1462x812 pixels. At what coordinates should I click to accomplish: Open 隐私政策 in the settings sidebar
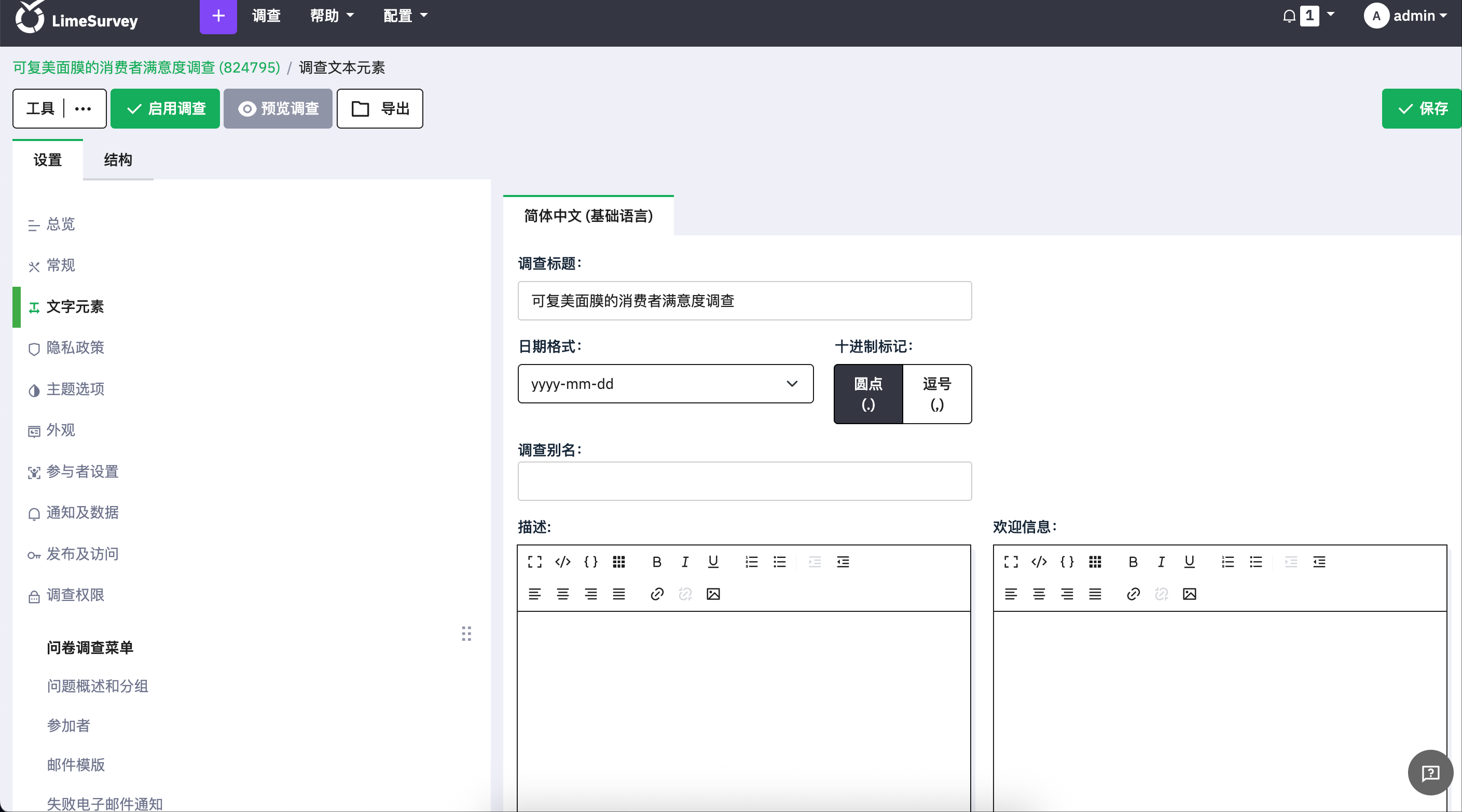(75, 347)
